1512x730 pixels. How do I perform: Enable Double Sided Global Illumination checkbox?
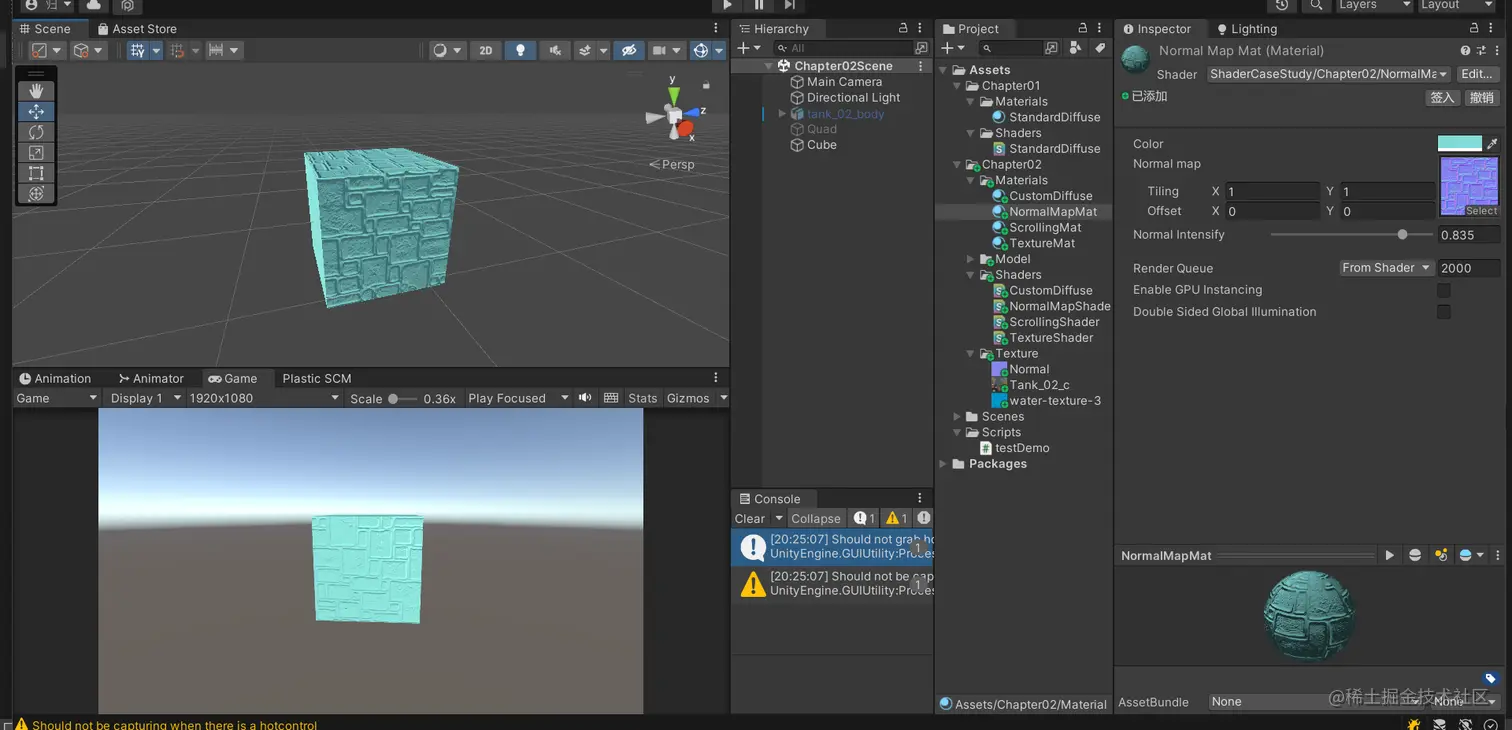(1443, 312)
